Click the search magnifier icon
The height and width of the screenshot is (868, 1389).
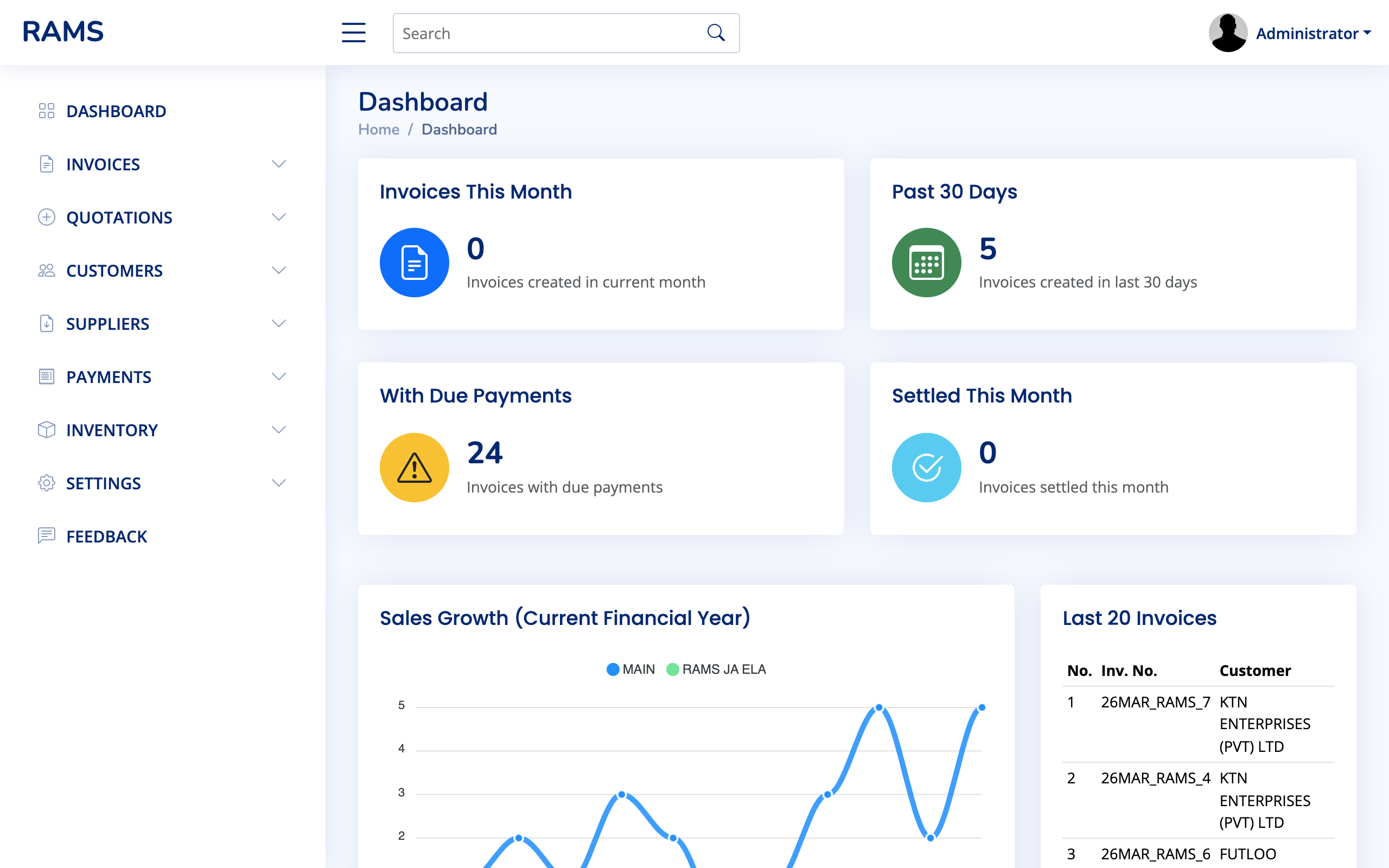(x=715, y=32)
